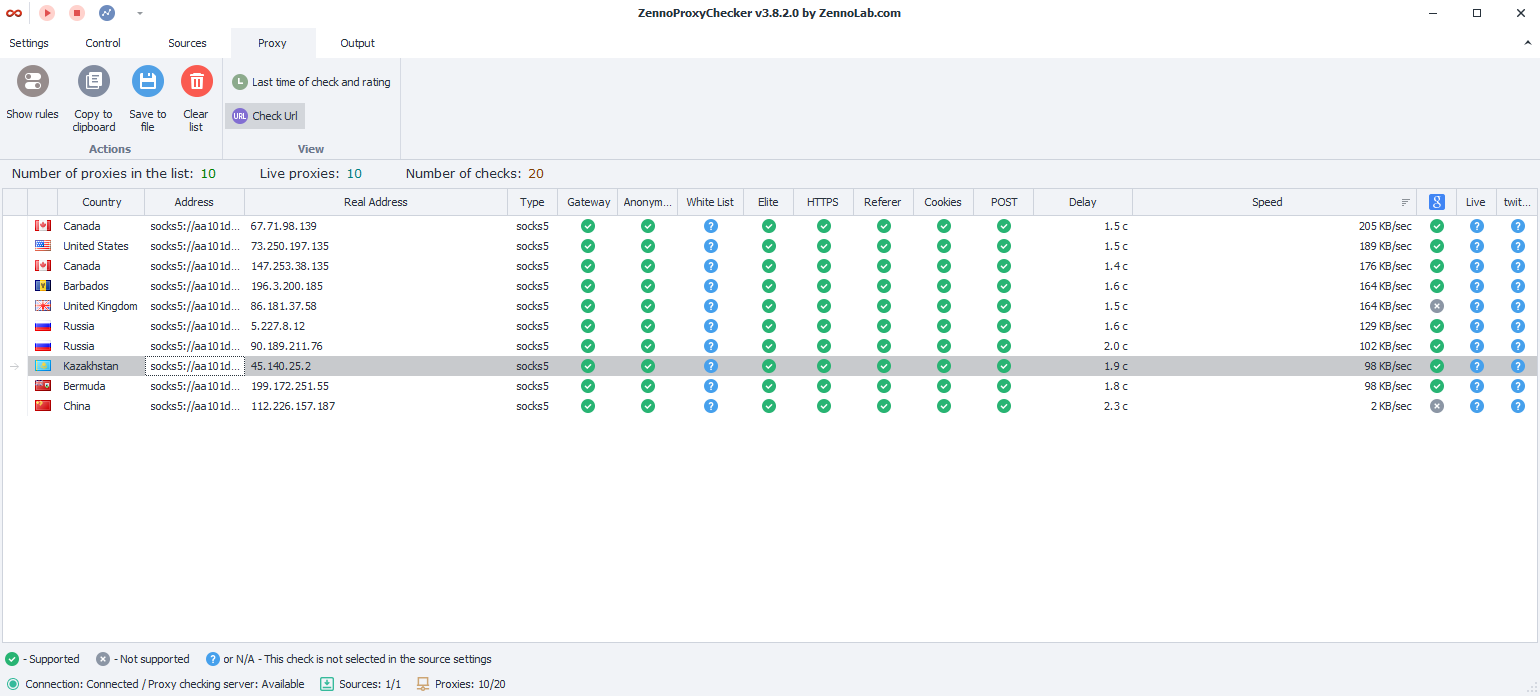Screen dimensions: 1540x696
Task: Select real address 73.250.197.135
Action: pyautogui.click(x=290, y=246)
